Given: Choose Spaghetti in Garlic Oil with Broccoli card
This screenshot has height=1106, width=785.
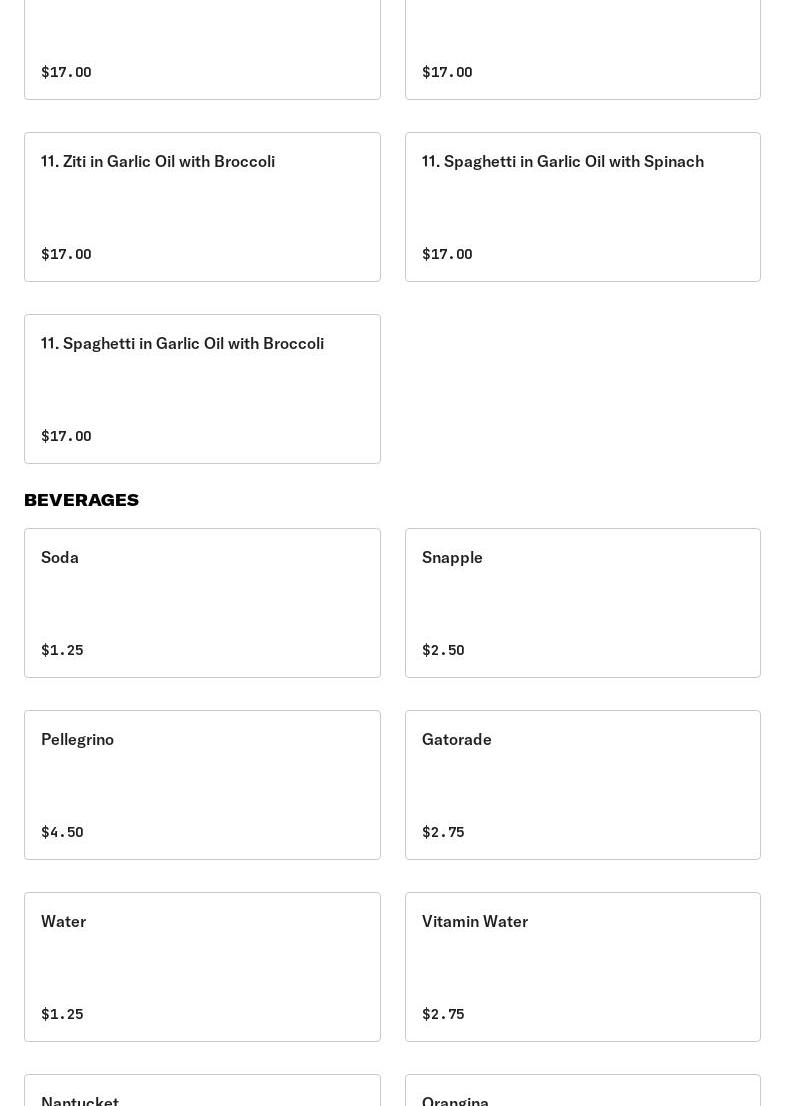Looking at the screenshot, I should pyautogui.click(x=202, y=388).
